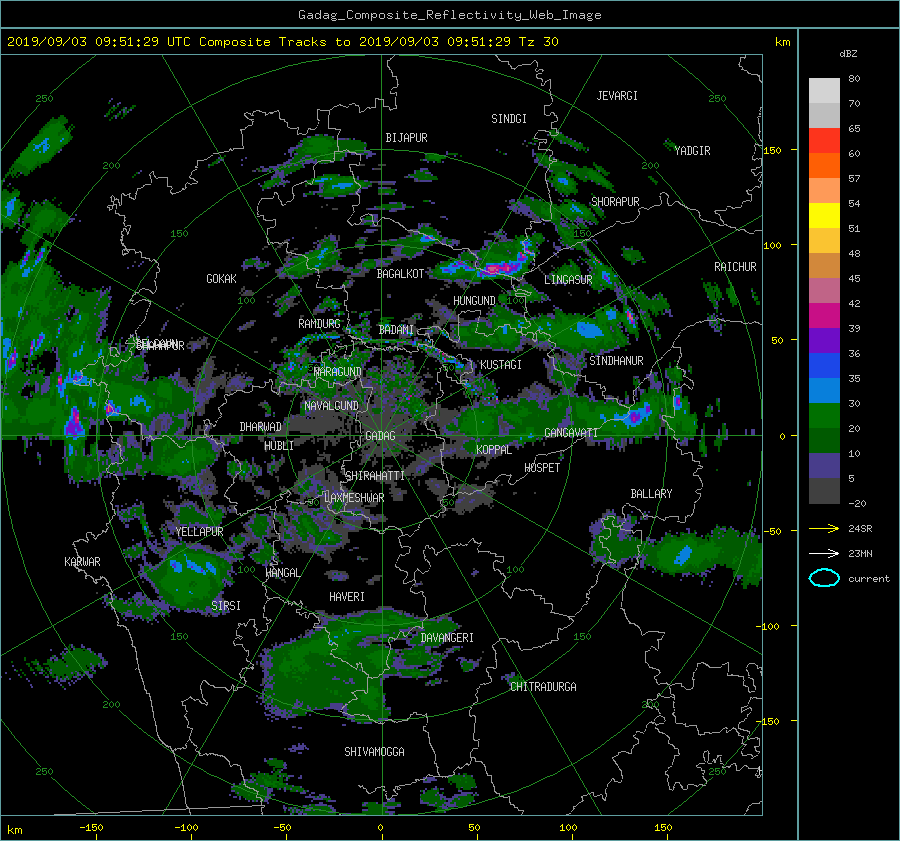Viewport: 900px width, 841px height.
Task: Click the LAXMESHWAR city label
Action: pyautogui.click(x=354, y=498)
